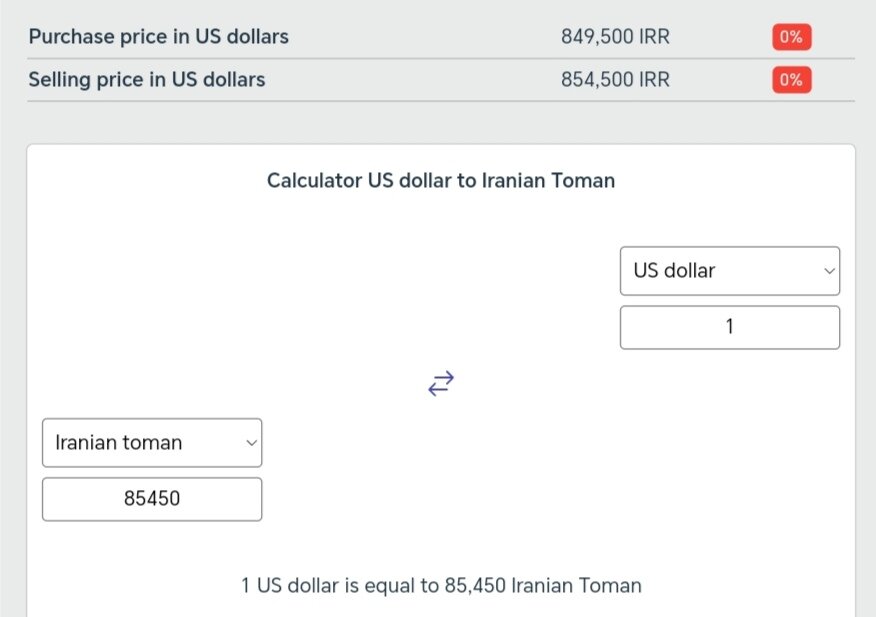
Task: Click the 849,500 IRR purchase value
Action: click(615, 37)
